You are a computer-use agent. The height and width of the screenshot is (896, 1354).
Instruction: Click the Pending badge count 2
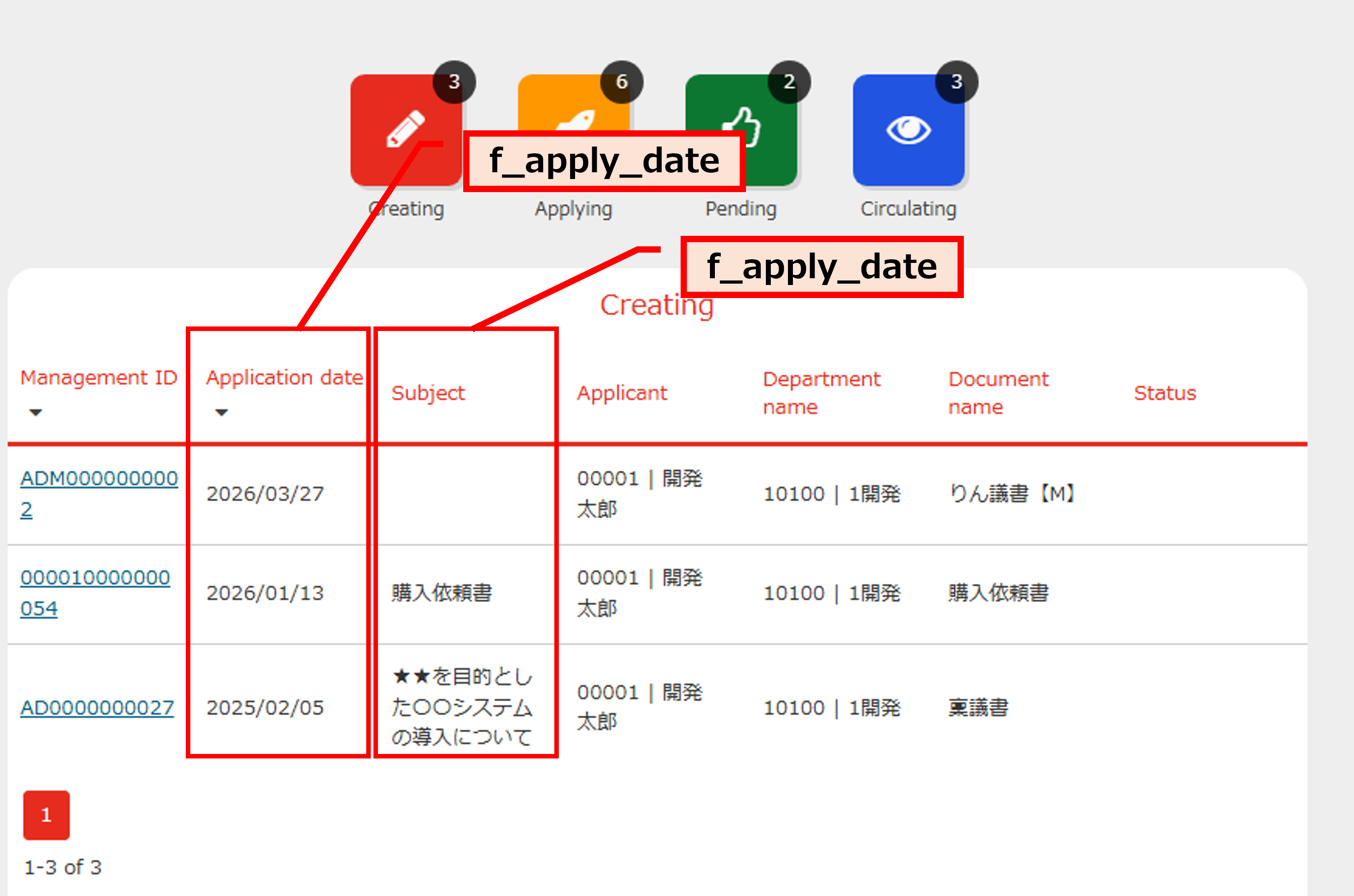pyautogui.click(x=789, y=82)
